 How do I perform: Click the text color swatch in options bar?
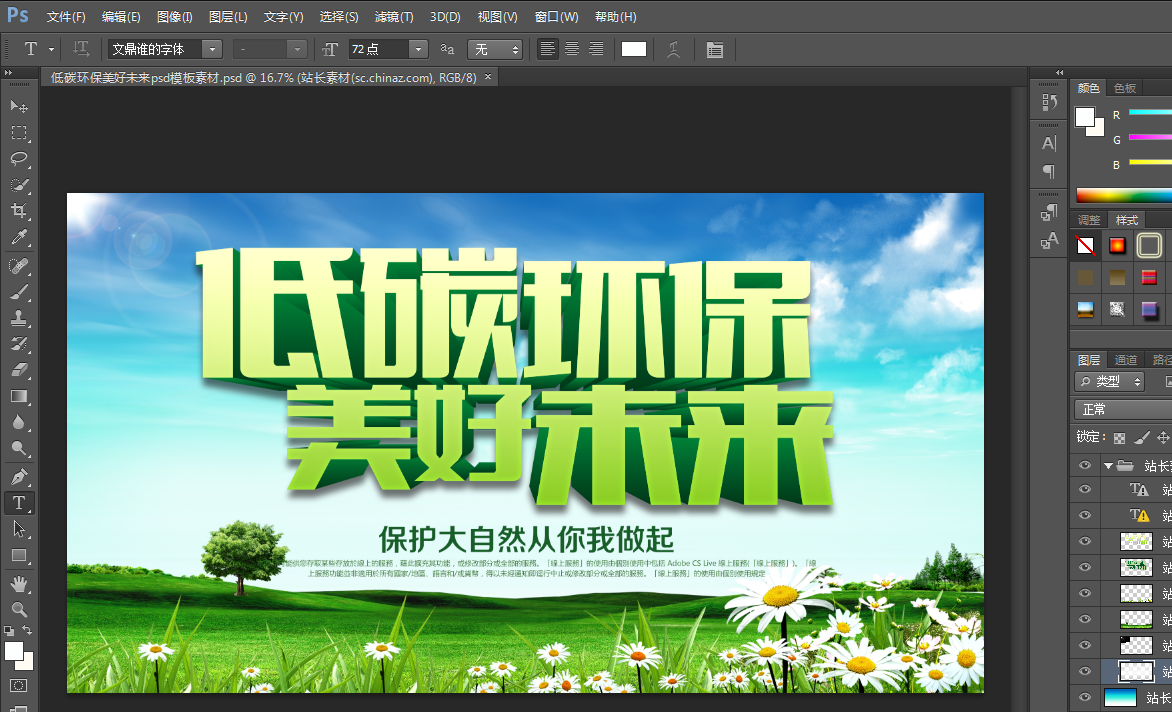tap(634, 49)
